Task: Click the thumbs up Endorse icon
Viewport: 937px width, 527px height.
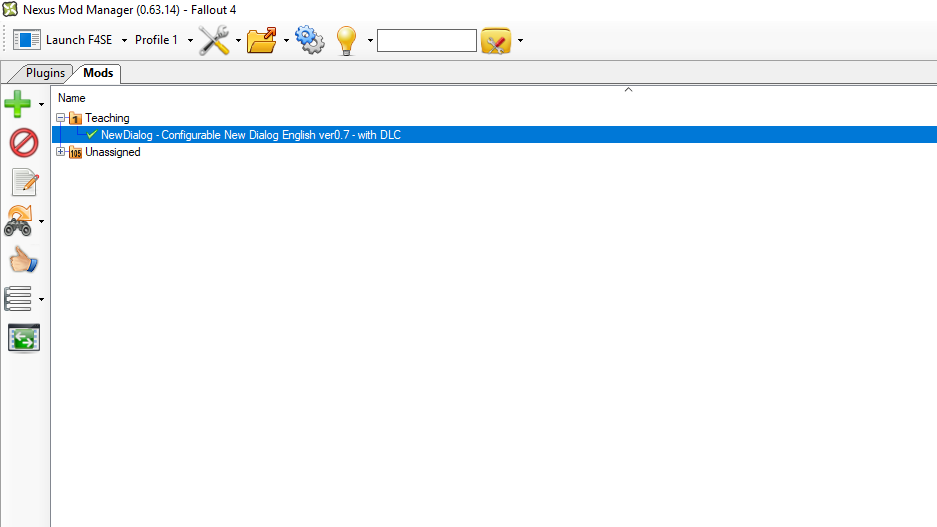Action: [x=24, y=260]
